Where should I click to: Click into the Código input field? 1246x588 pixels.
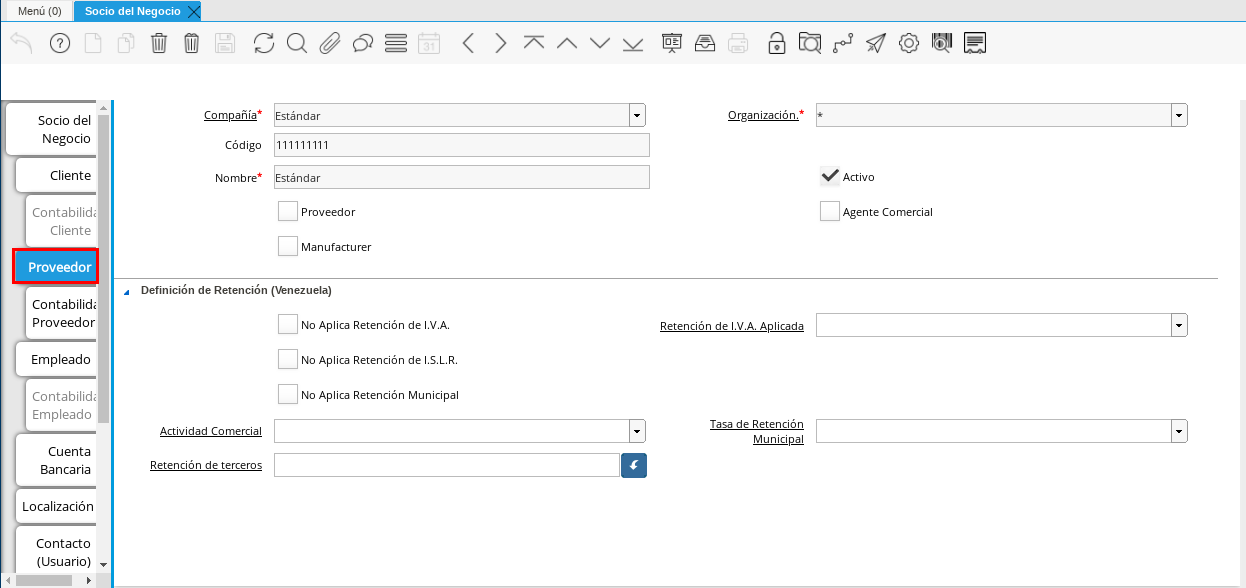461,145
